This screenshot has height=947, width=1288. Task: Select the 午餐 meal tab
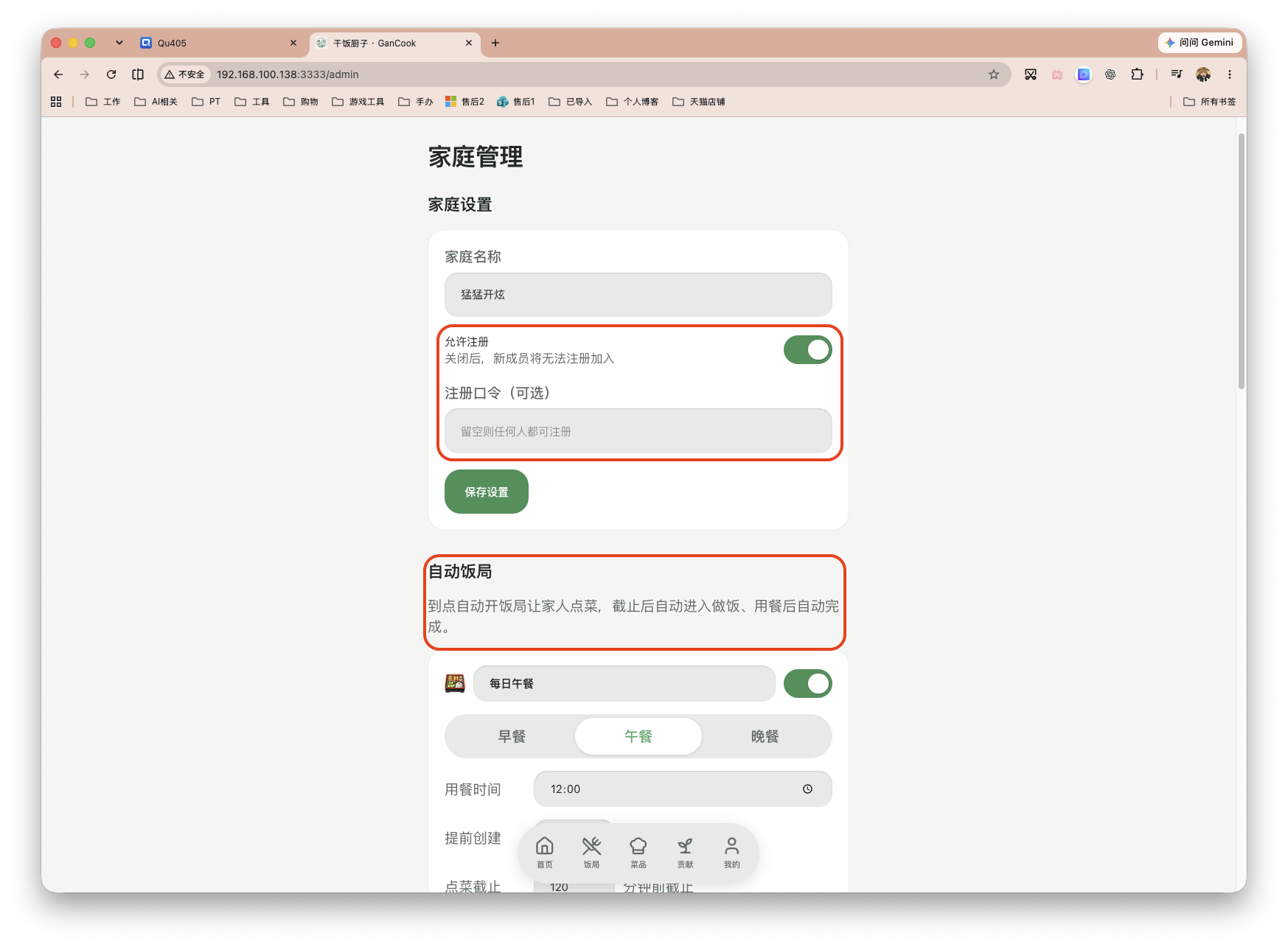tap(638, 736)
